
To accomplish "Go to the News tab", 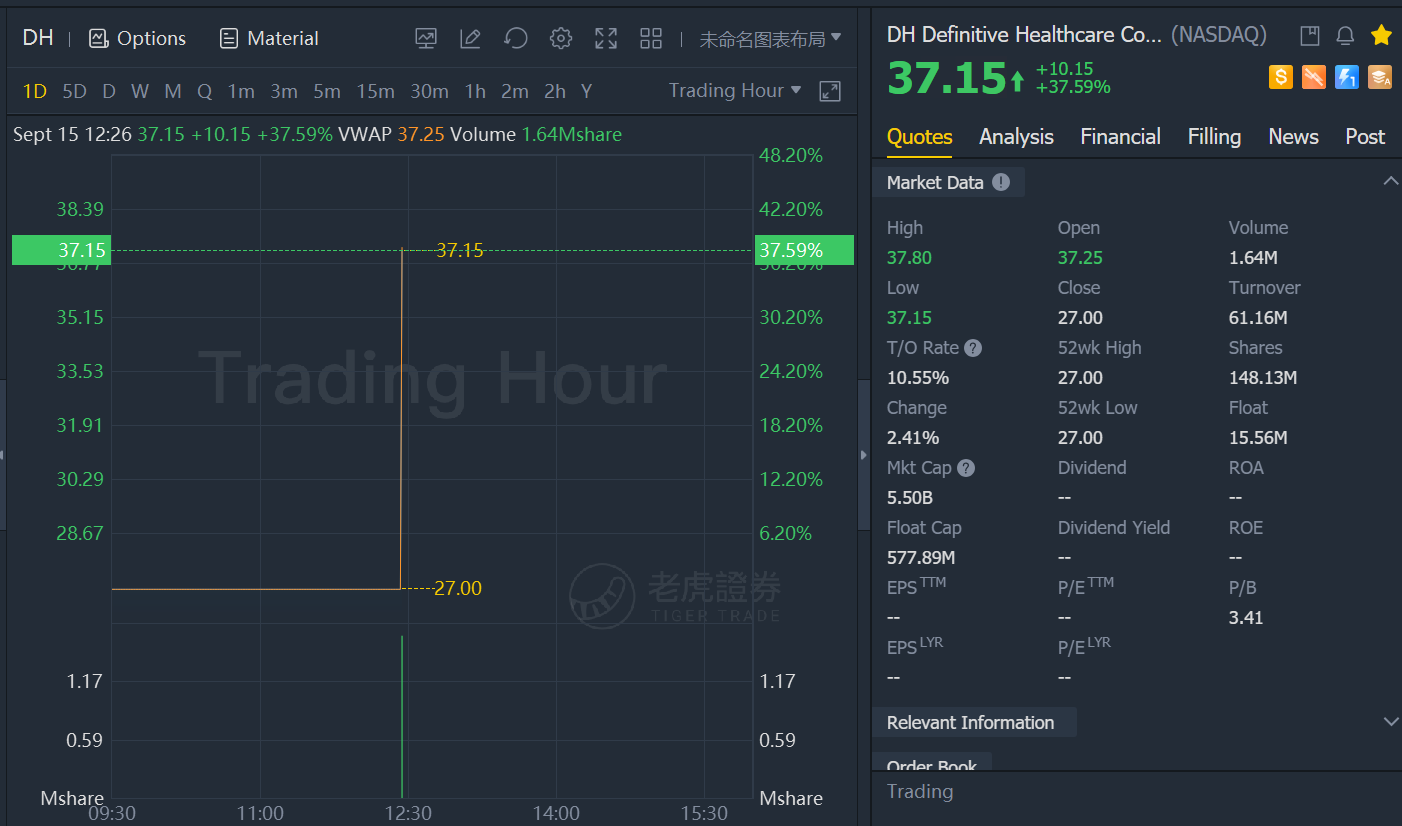I will (1293, 137).
